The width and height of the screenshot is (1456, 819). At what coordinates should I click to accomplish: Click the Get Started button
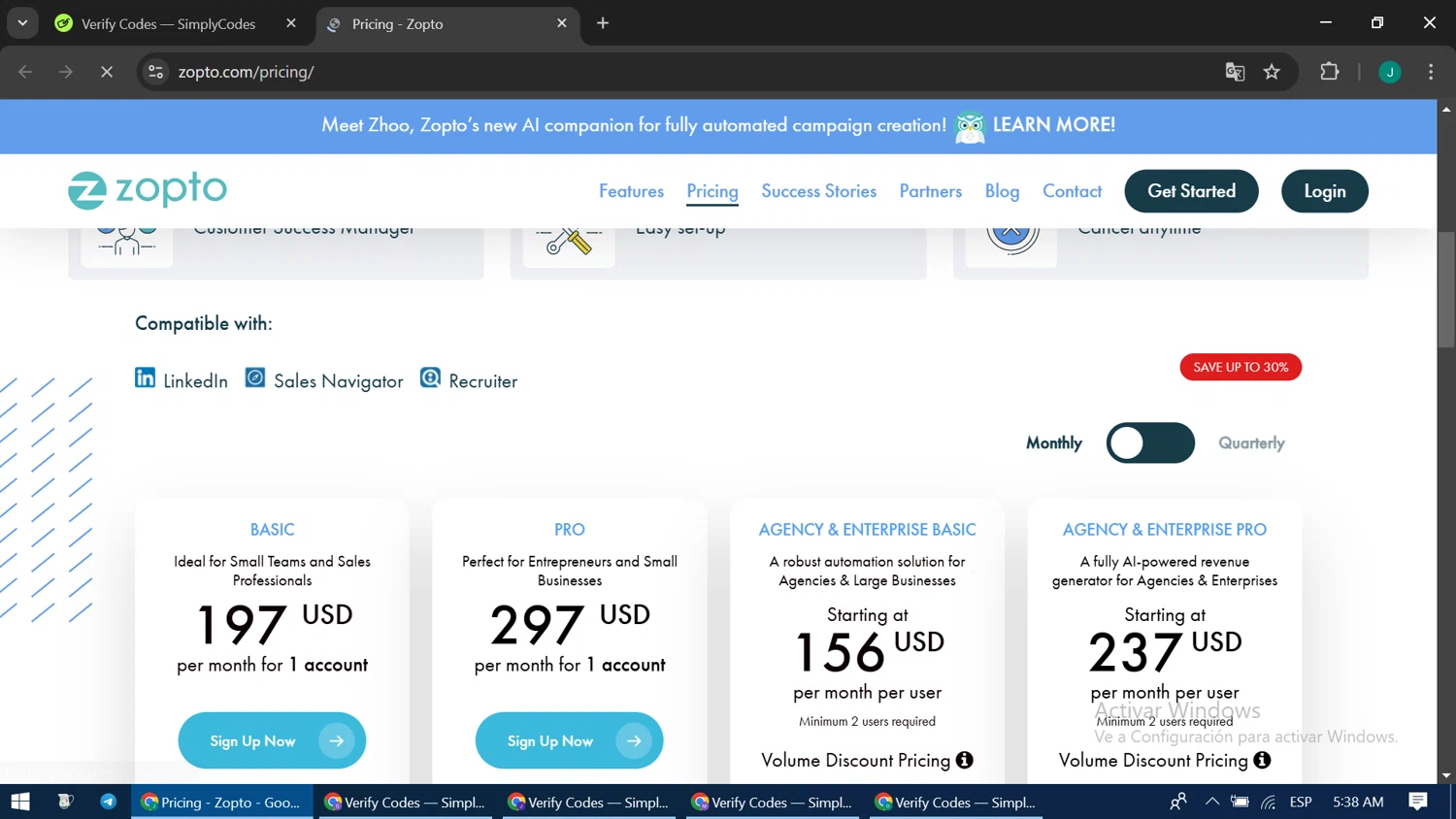pyautogui.click(x=1191, y=191)
